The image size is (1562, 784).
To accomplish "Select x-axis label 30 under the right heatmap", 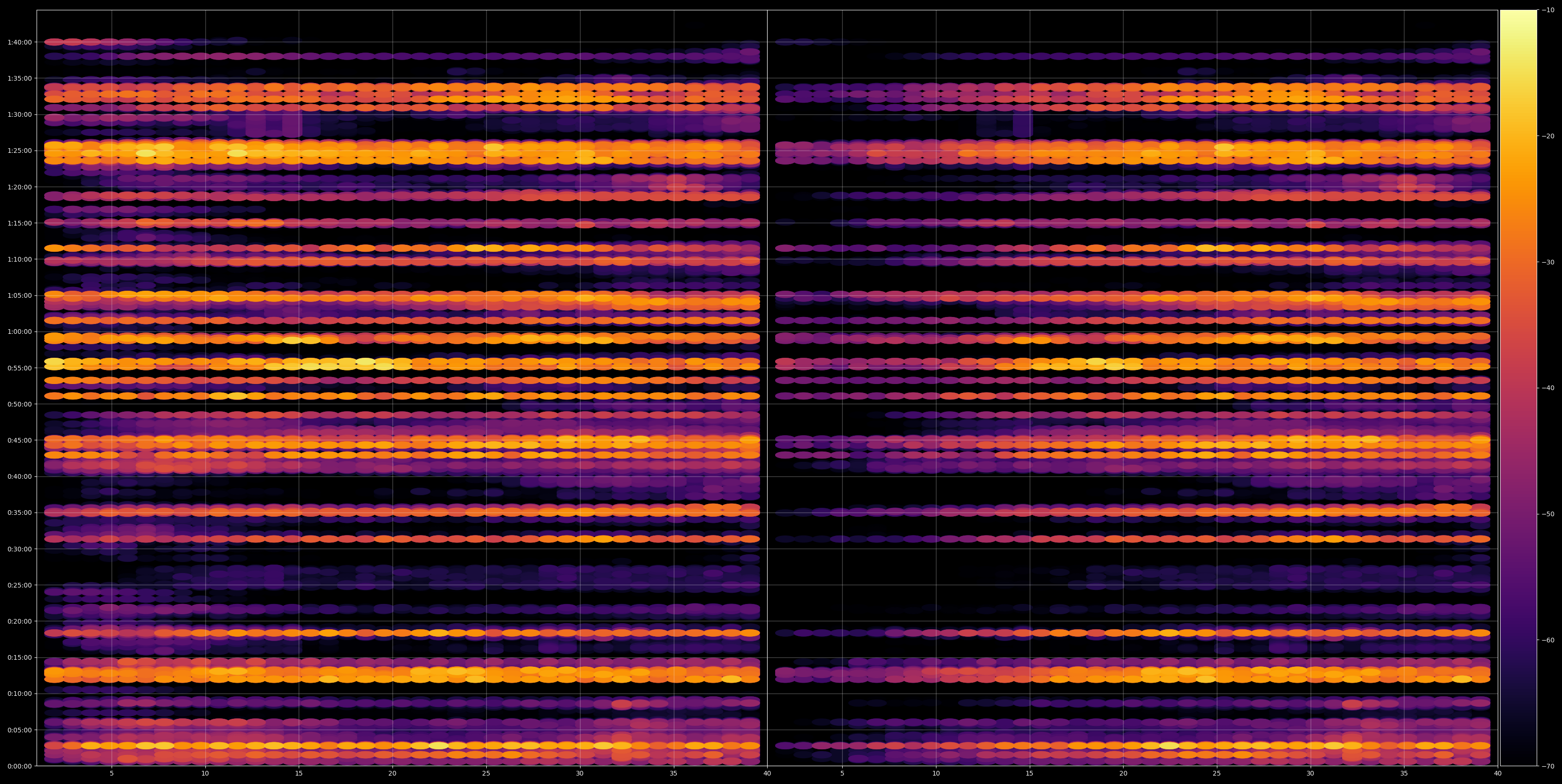I will click(1310, 774).
